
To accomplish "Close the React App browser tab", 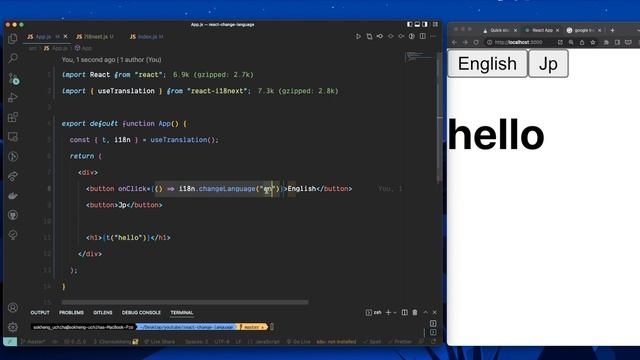I will click(557, 30).
